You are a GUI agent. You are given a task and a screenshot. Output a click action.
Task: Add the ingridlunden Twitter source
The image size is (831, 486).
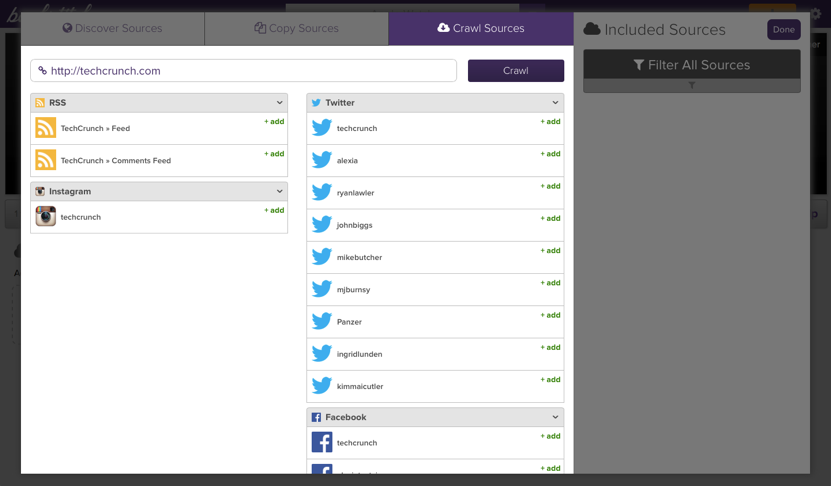click(x=551, y=348)
